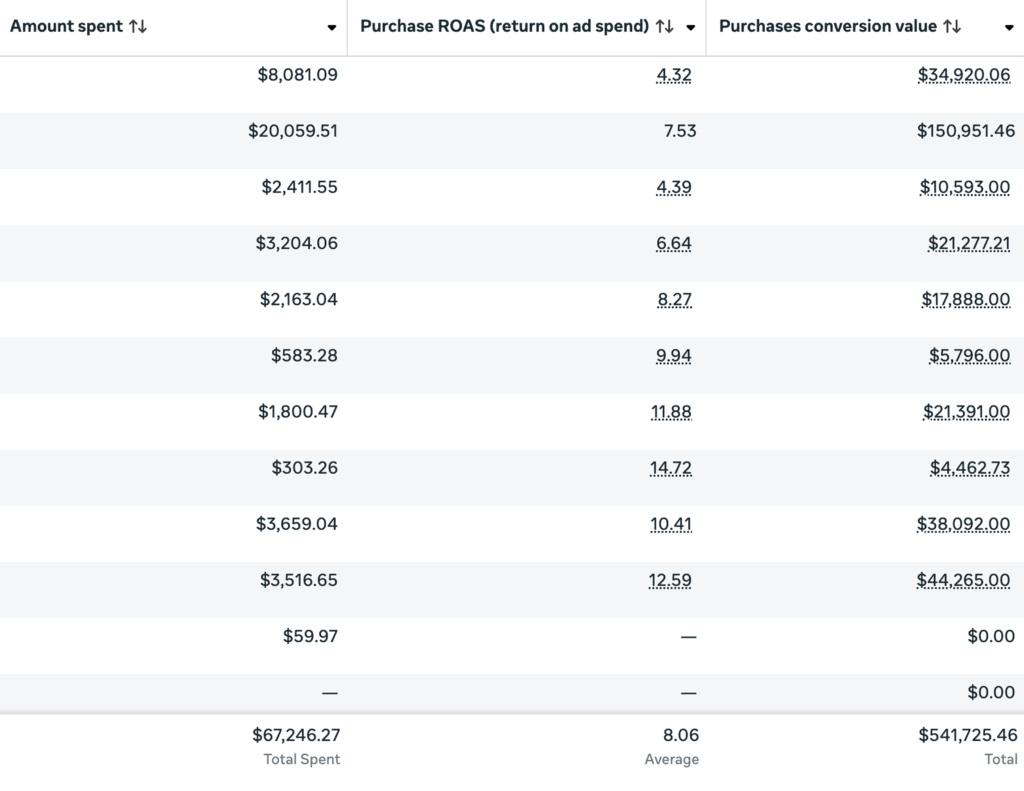Open ROAS value 4.39 link
Viewport: 1024px width, 791px height.
click(674, 187)
